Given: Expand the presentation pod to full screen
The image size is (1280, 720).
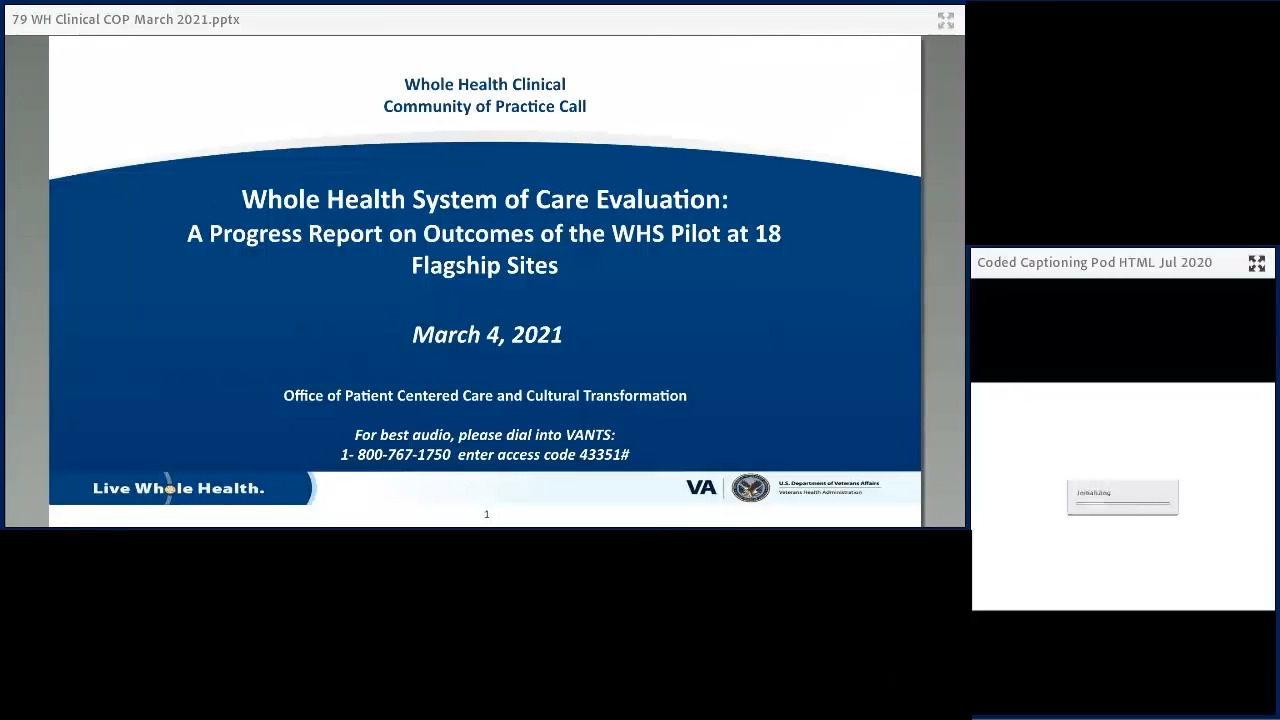Looking at the screenshot, I should (946, 20).
